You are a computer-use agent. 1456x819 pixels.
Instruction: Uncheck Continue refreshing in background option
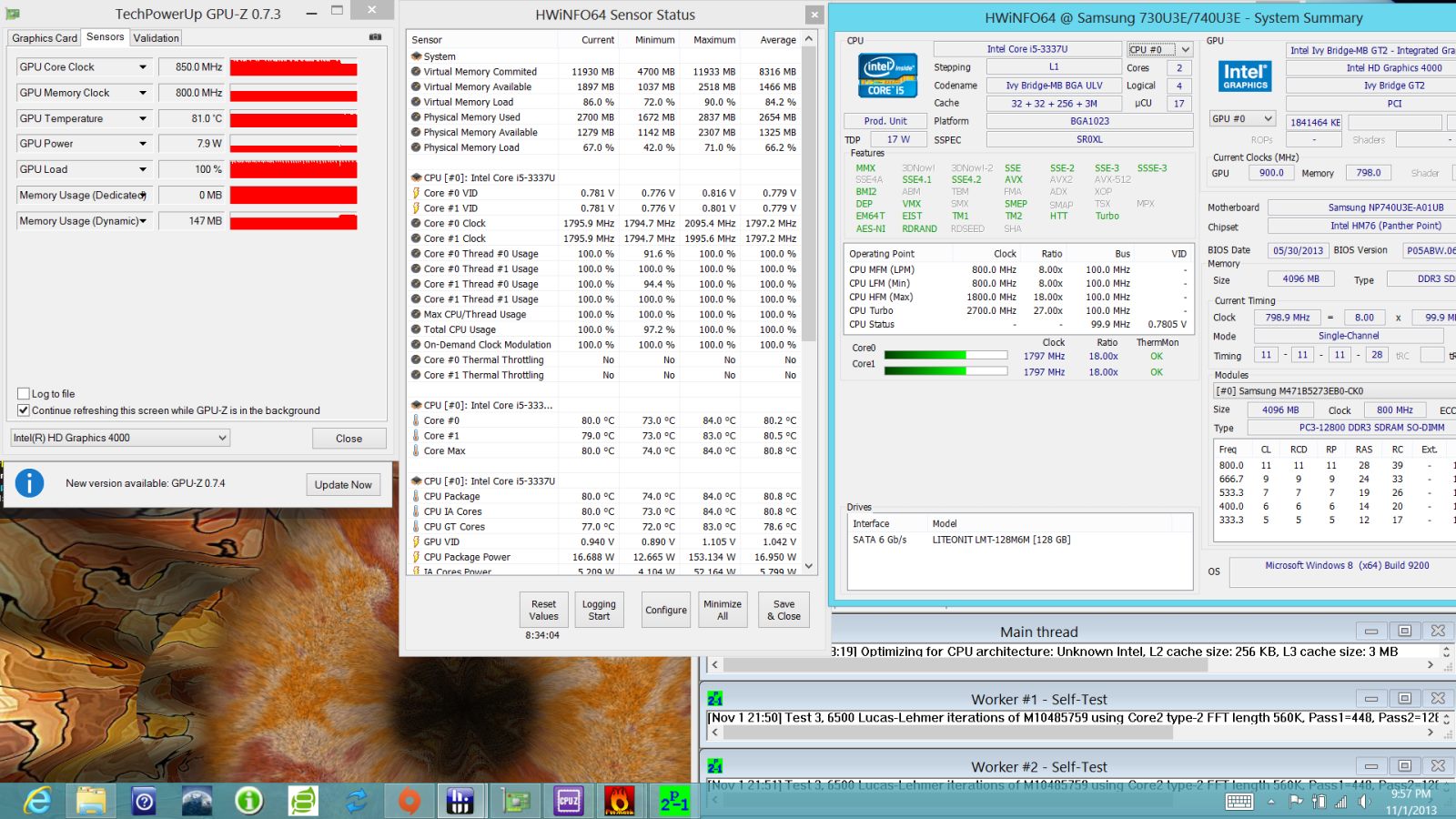[x=24, y=410]
